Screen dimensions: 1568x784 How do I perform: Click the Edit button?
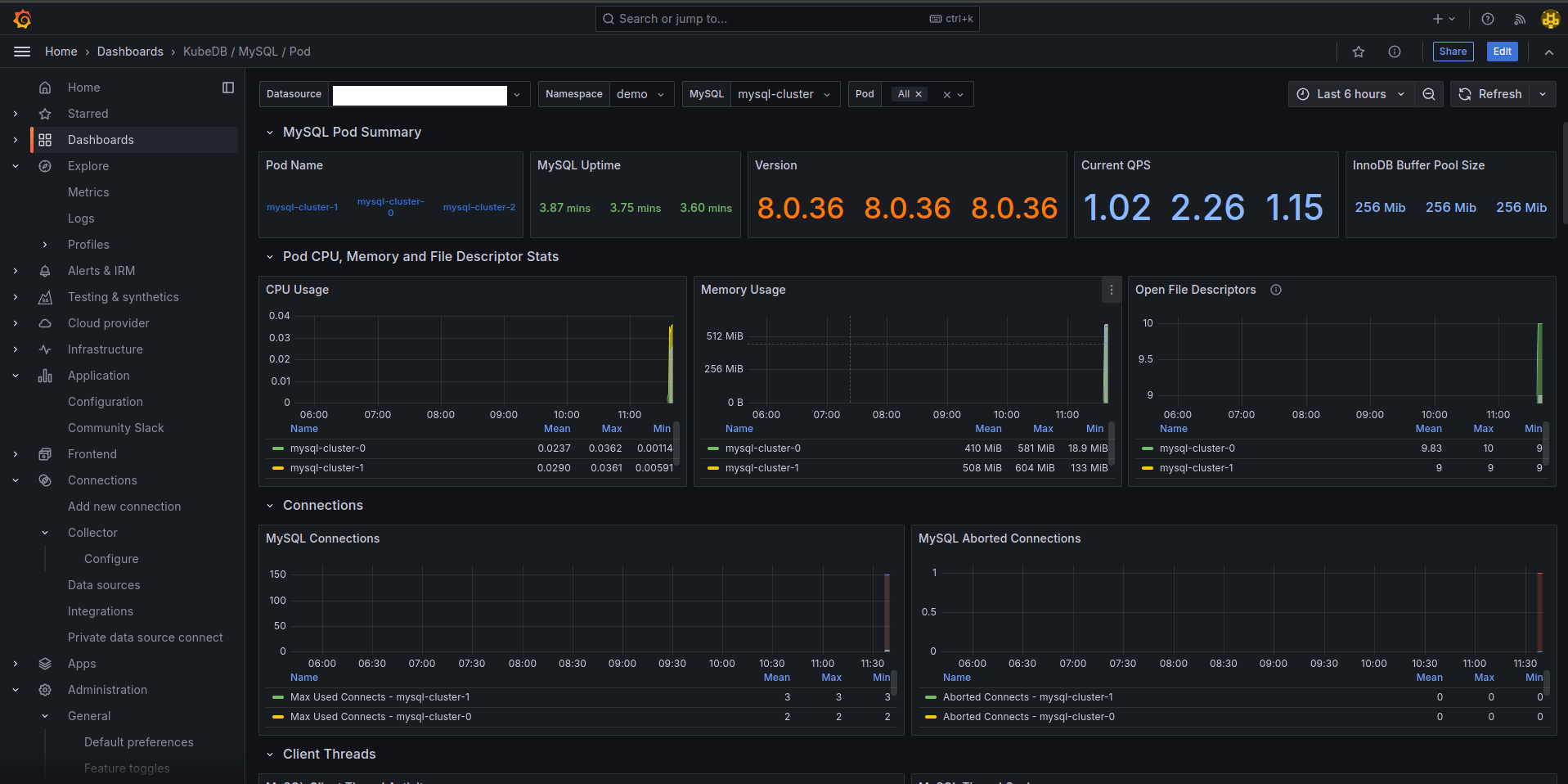(x=1502, y=52)
